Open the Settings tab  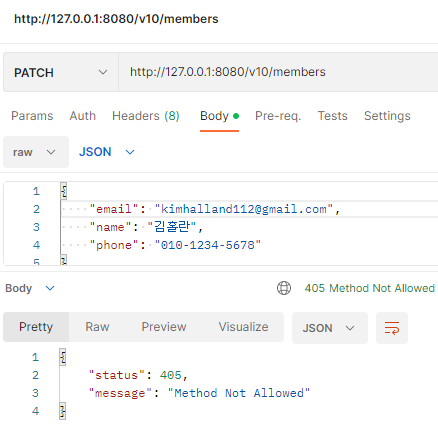(x=387, y=116)
